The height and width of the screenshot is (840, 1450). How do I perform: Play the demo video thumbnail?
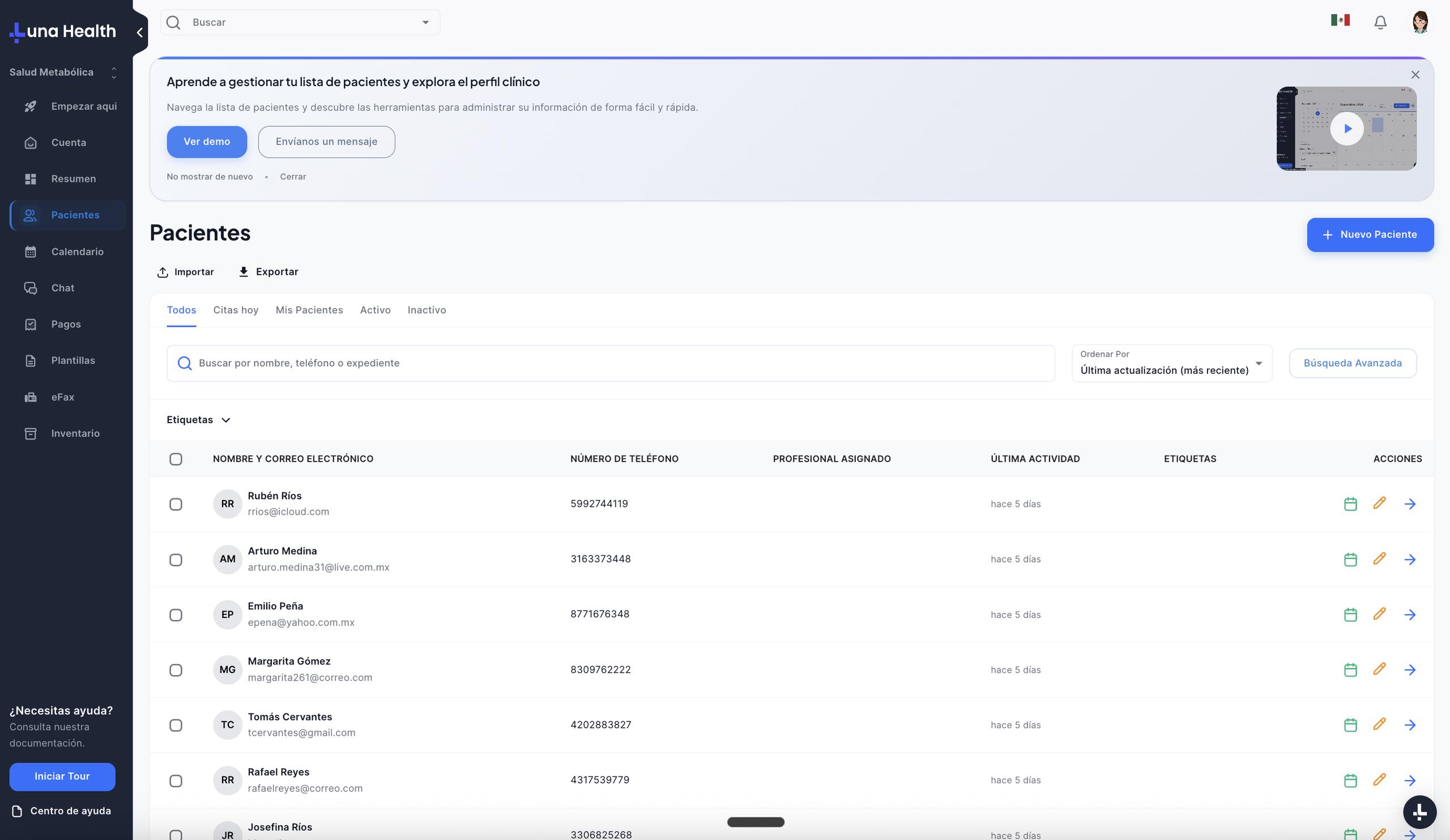point(1346,129)
